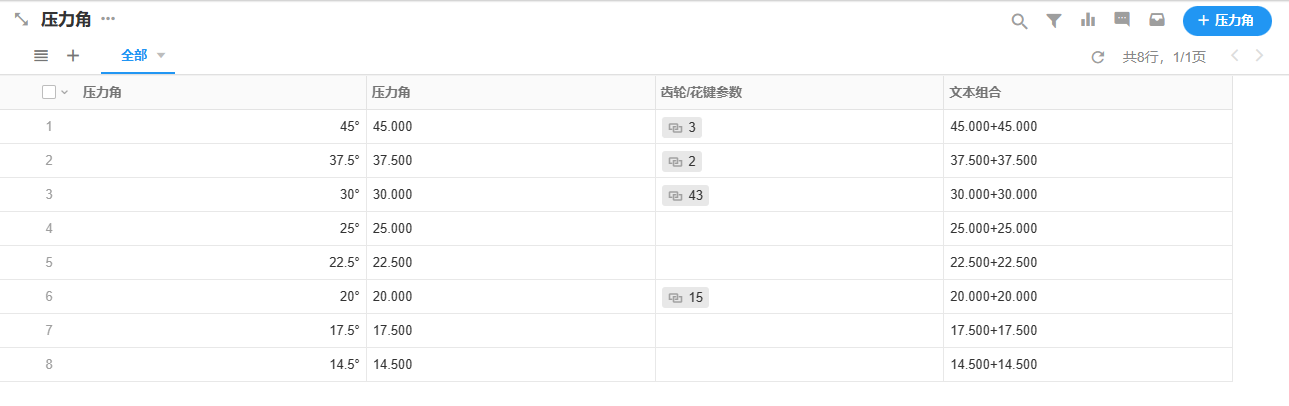This screenshot has height=406, width=1289.
Task: Click the 齿轮/花键参数 column header
Action: pos(700,92)
